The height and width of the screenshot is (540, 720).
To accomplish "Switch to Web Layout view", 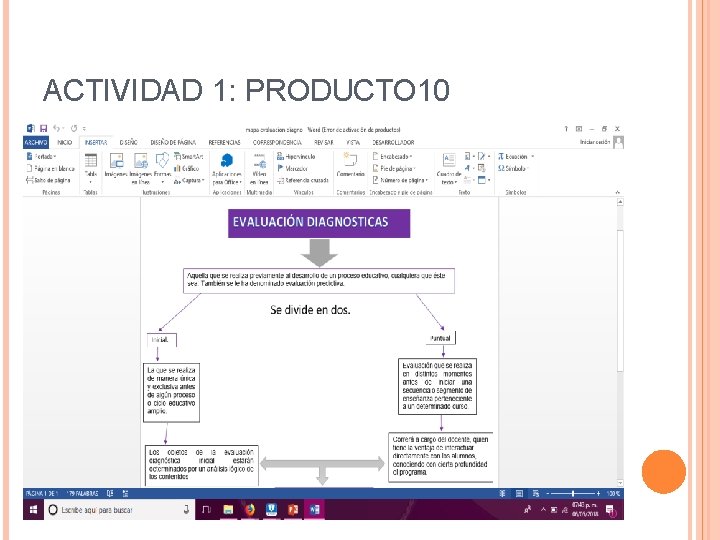I will [x=536, y=494].
